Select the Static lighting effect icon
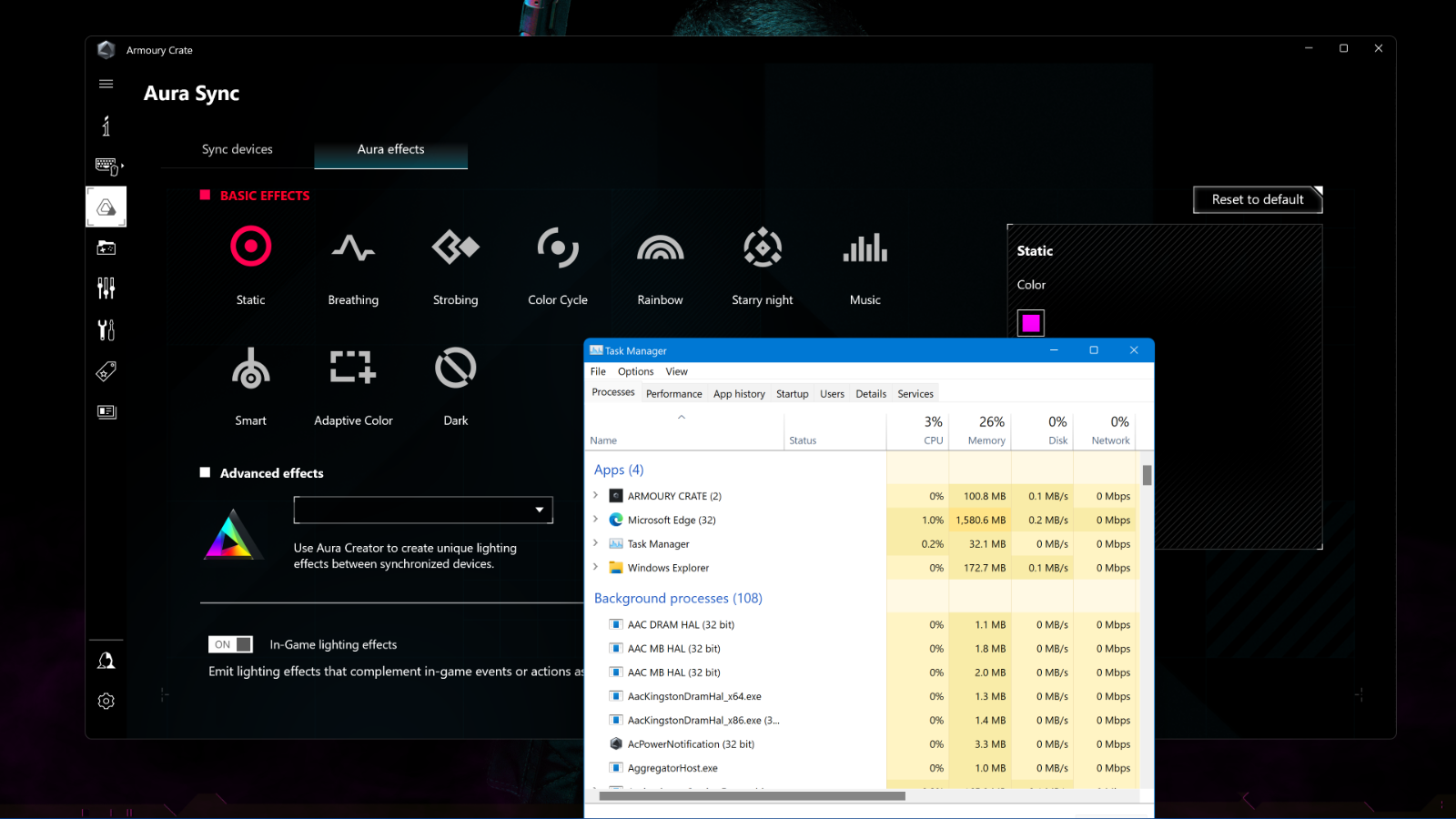 [251, 247]
